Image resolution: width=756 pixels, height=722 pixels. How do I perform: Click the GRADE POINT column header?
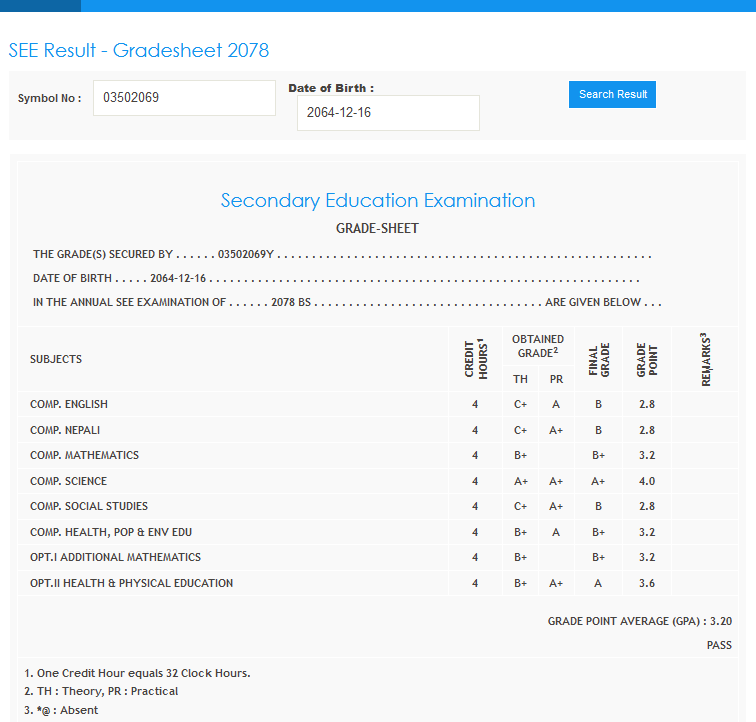(x=646, y=359)
